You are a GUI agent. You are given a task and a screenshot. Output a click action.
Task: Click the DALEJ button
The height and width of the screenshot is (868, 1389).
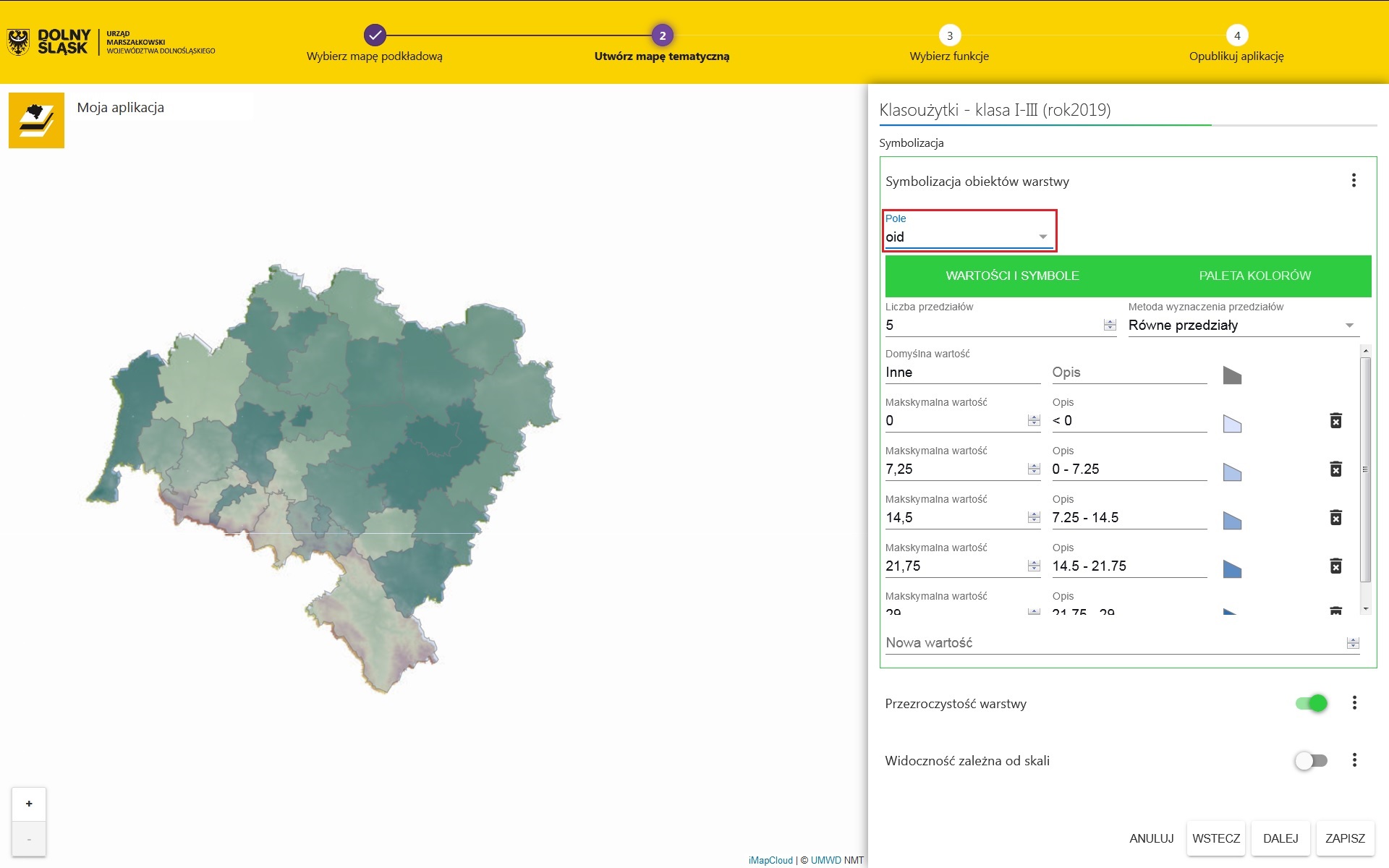point(1280,838)
